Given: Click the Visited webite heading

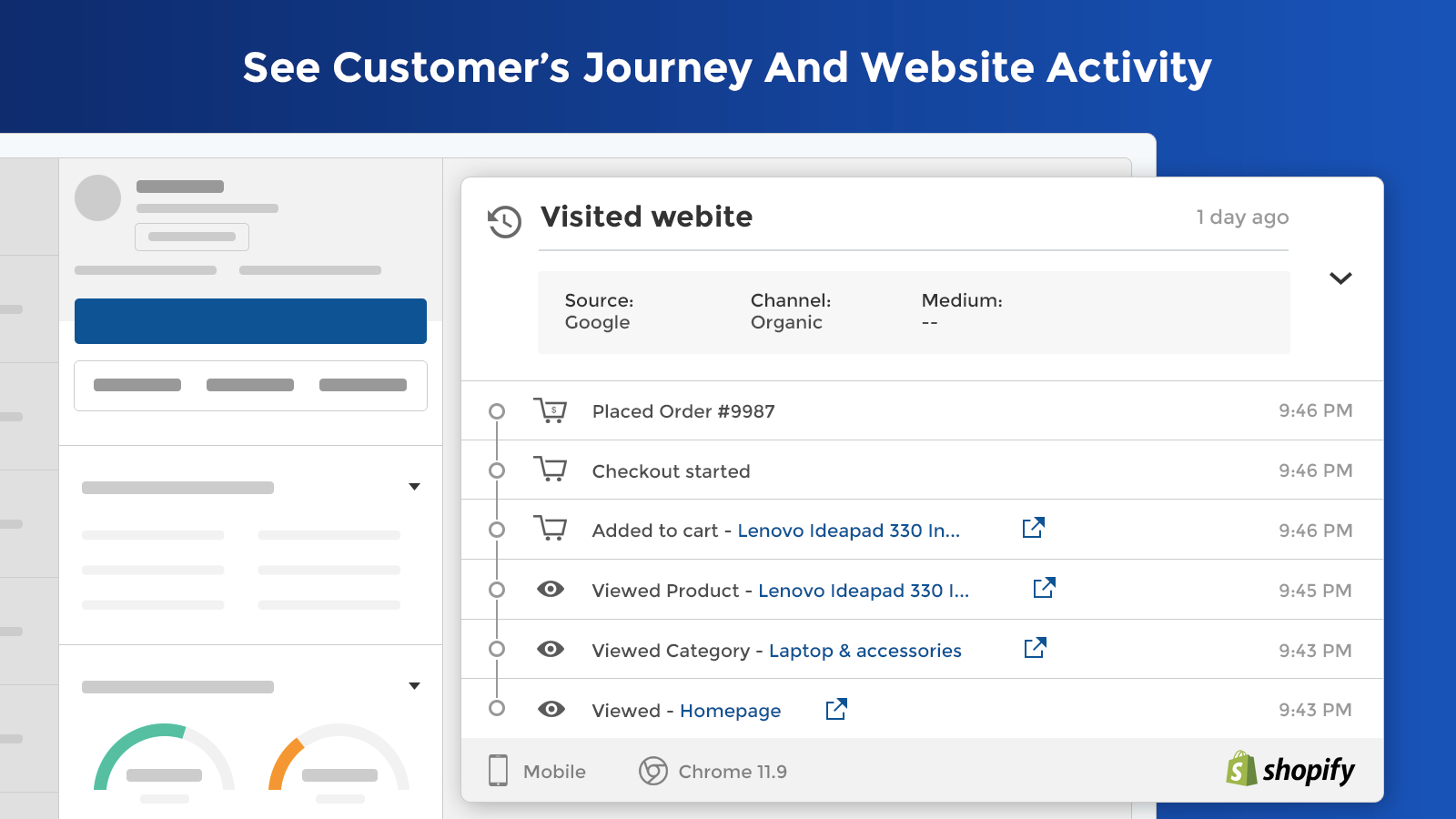Looking at the screenshot, I should point(647,217).
